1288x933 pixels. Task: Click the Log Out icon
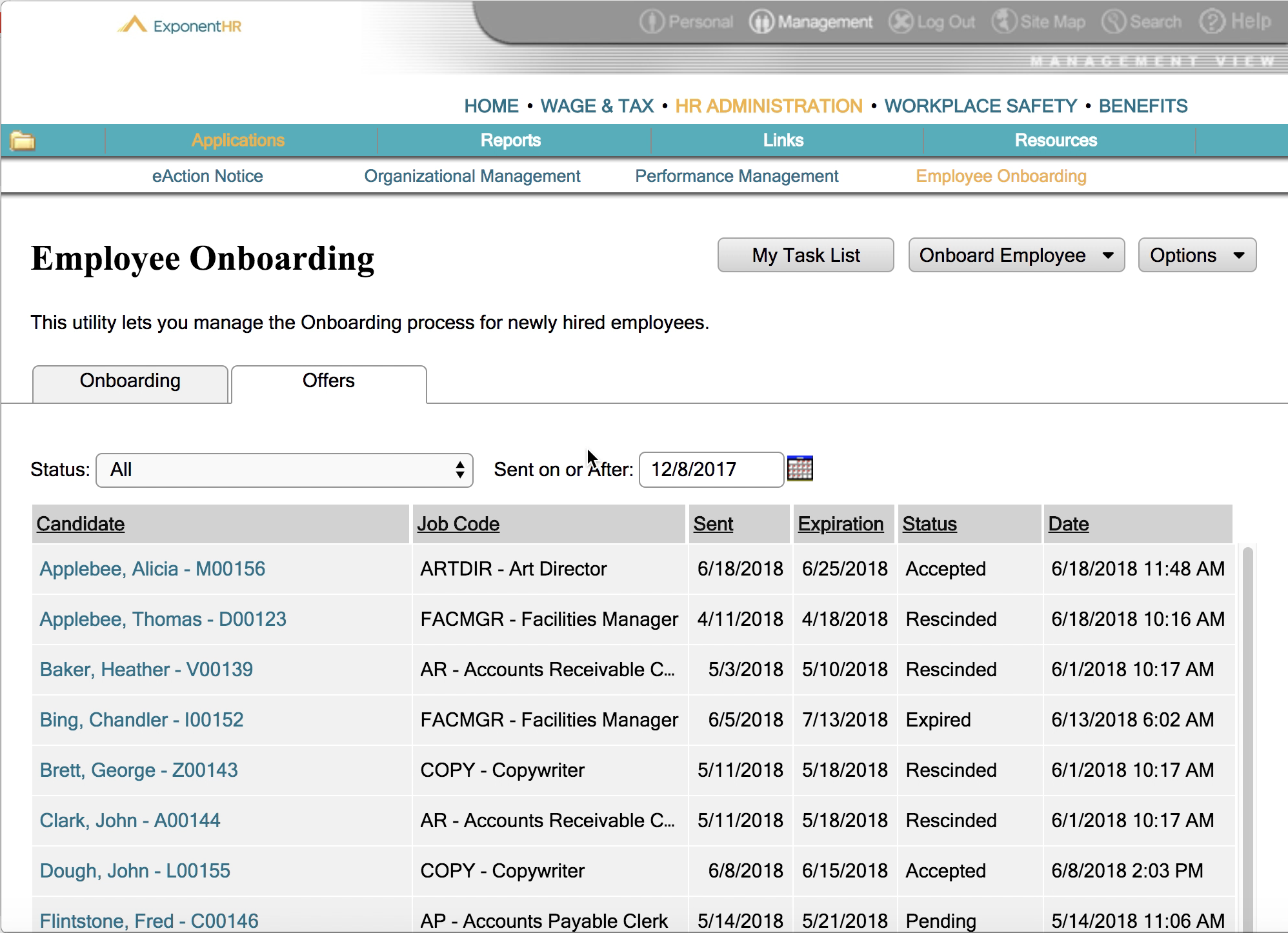click(901, 22)
